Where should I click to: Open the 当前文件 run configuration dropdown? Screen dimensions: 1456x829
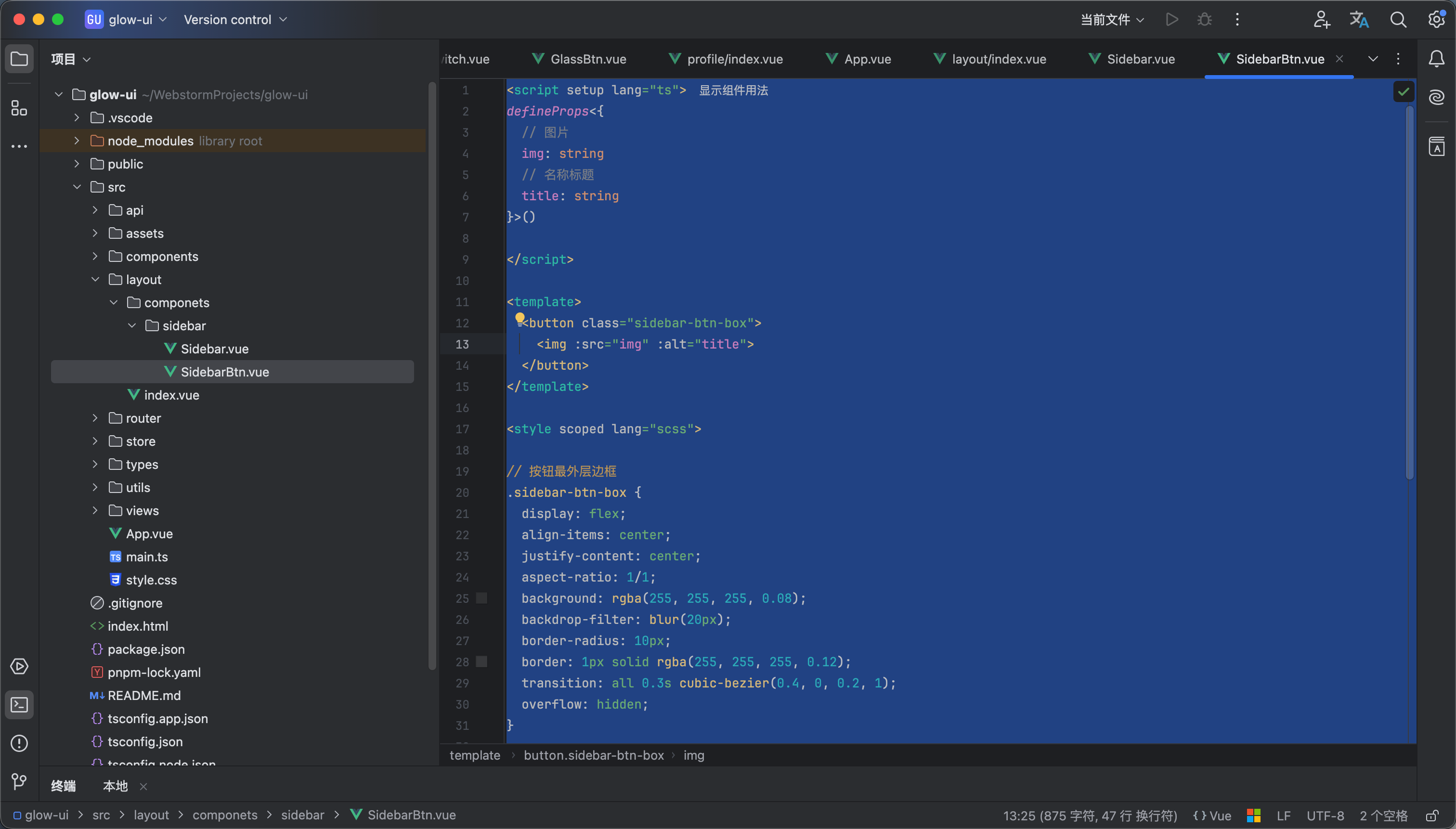point(1112,20)
